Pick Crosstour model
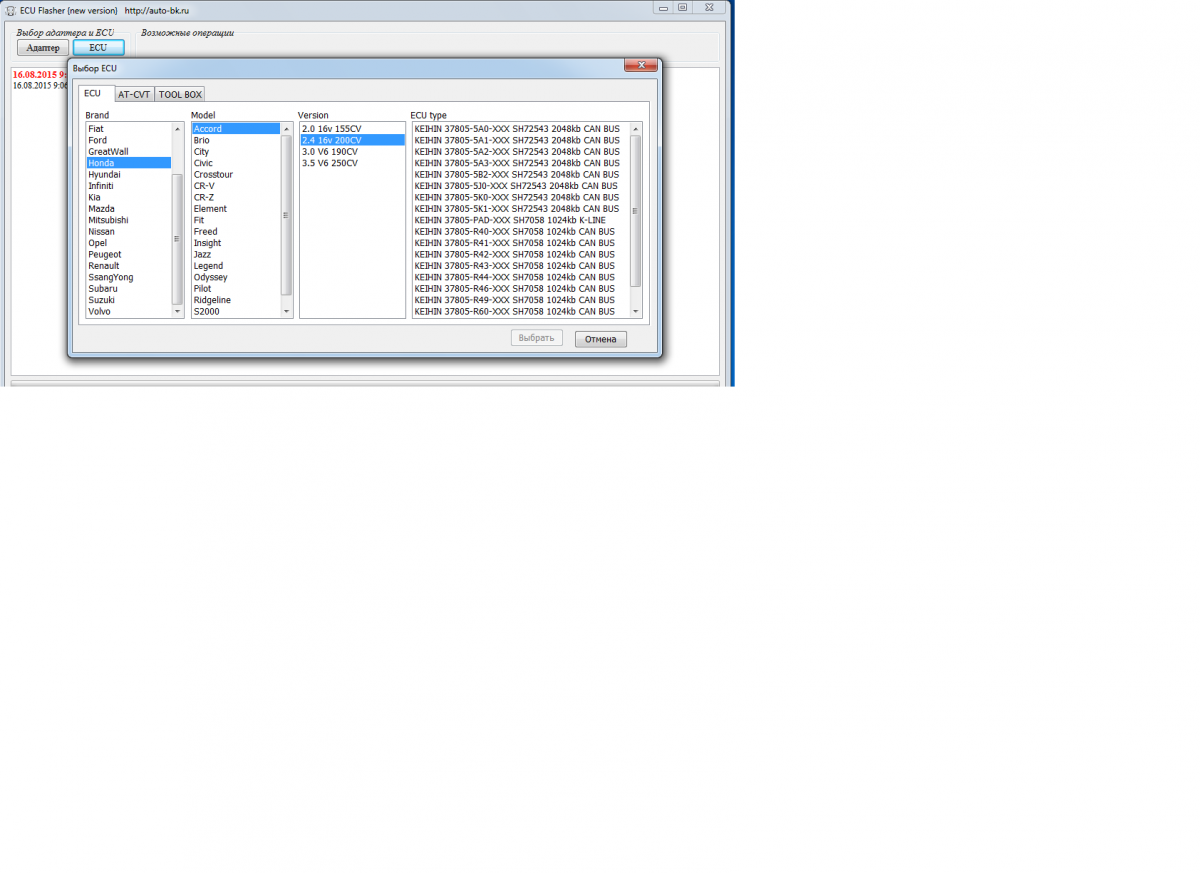The width and height of the screenshot is (1200, 873). [236, 175]
